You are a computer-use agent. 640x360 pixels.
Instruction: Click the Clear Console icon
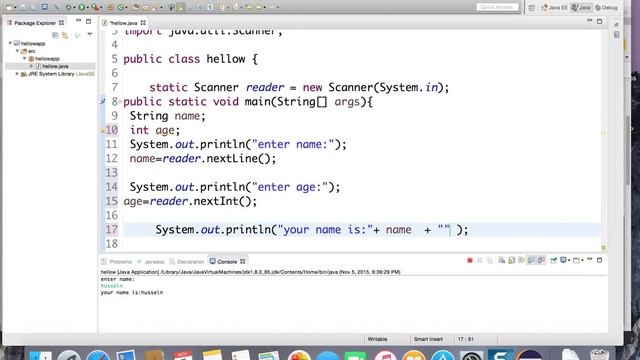pyautogui.click(x=502, y=260)
